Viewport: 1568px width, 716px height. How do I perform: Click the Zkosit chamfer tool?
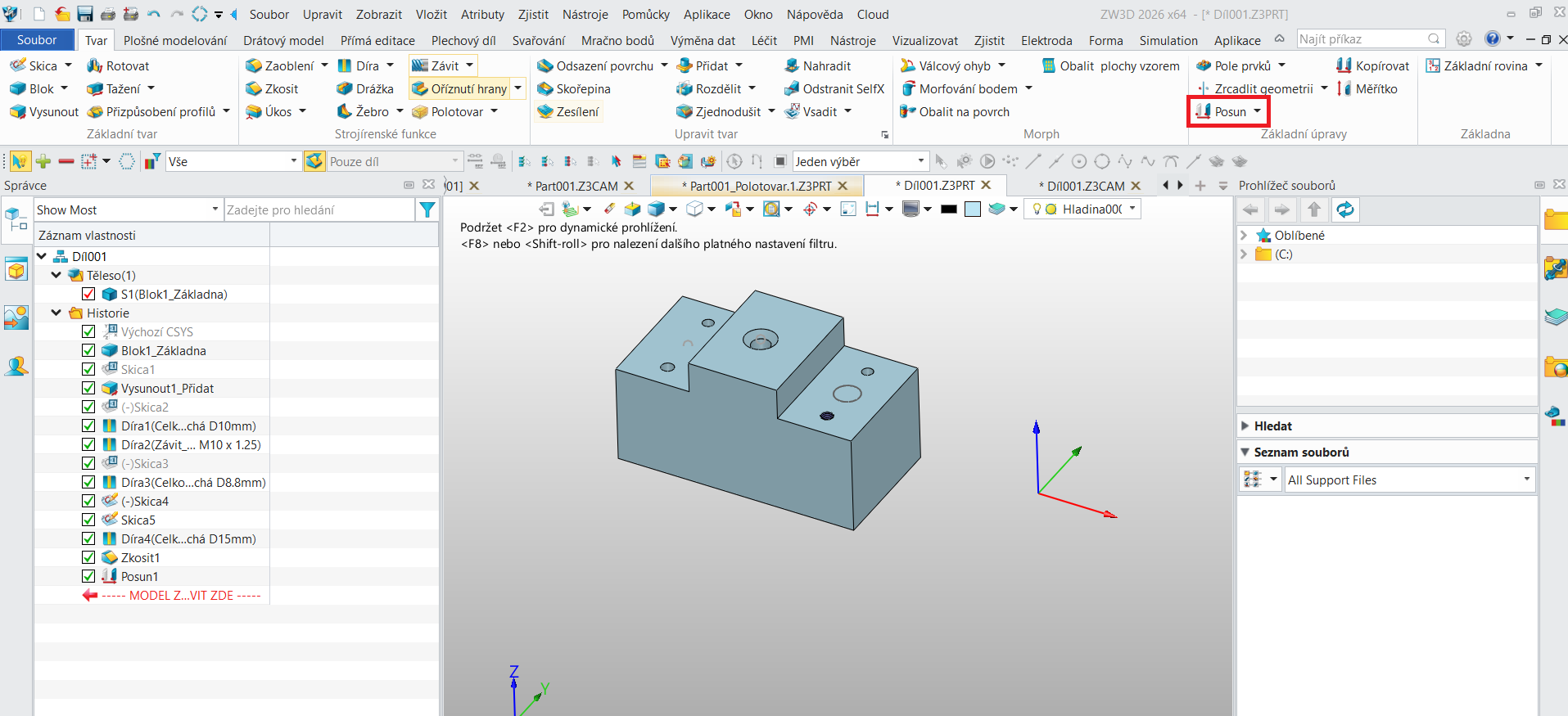click(272, 88)
